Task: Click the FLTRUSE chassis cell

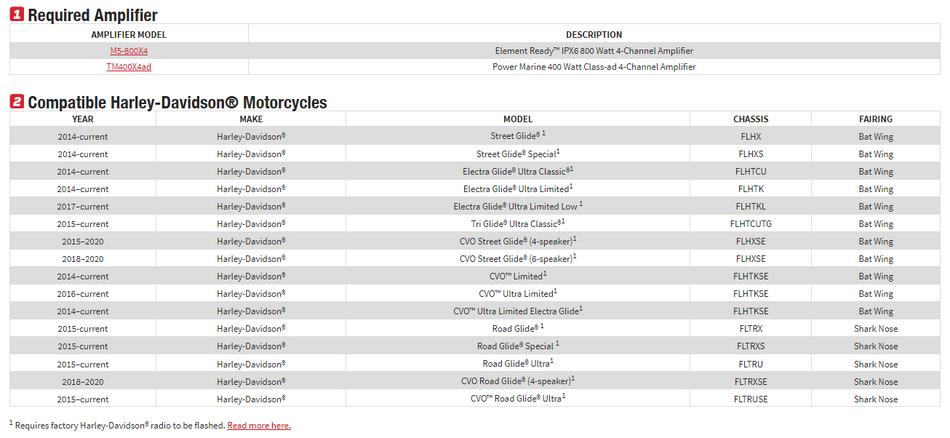Action: click(751, 399)
